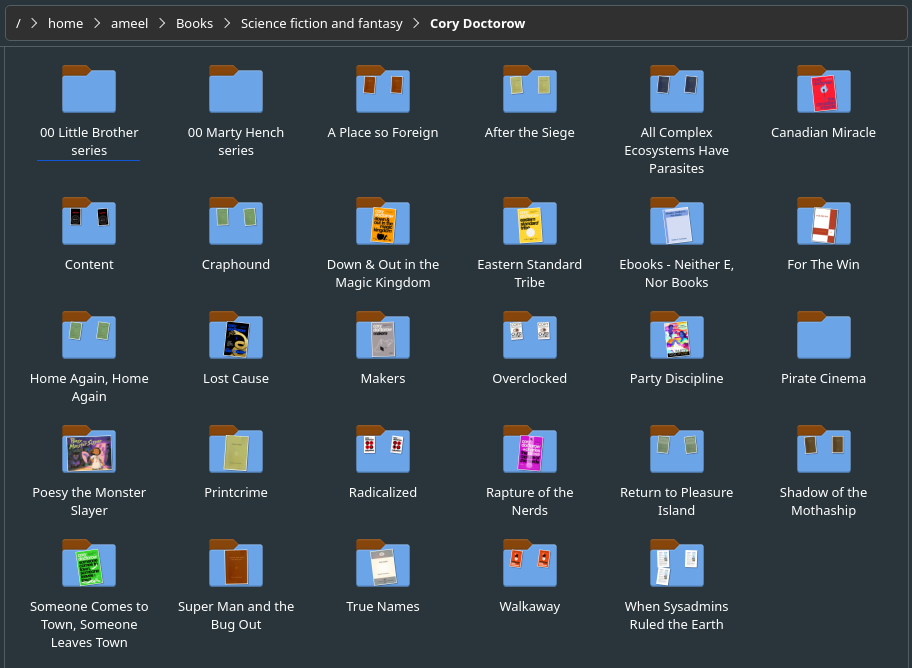Select the A Place so Foreign folder icon
Image resolution: width=912 pixels, height=668 pixels.
pos(383,89)
